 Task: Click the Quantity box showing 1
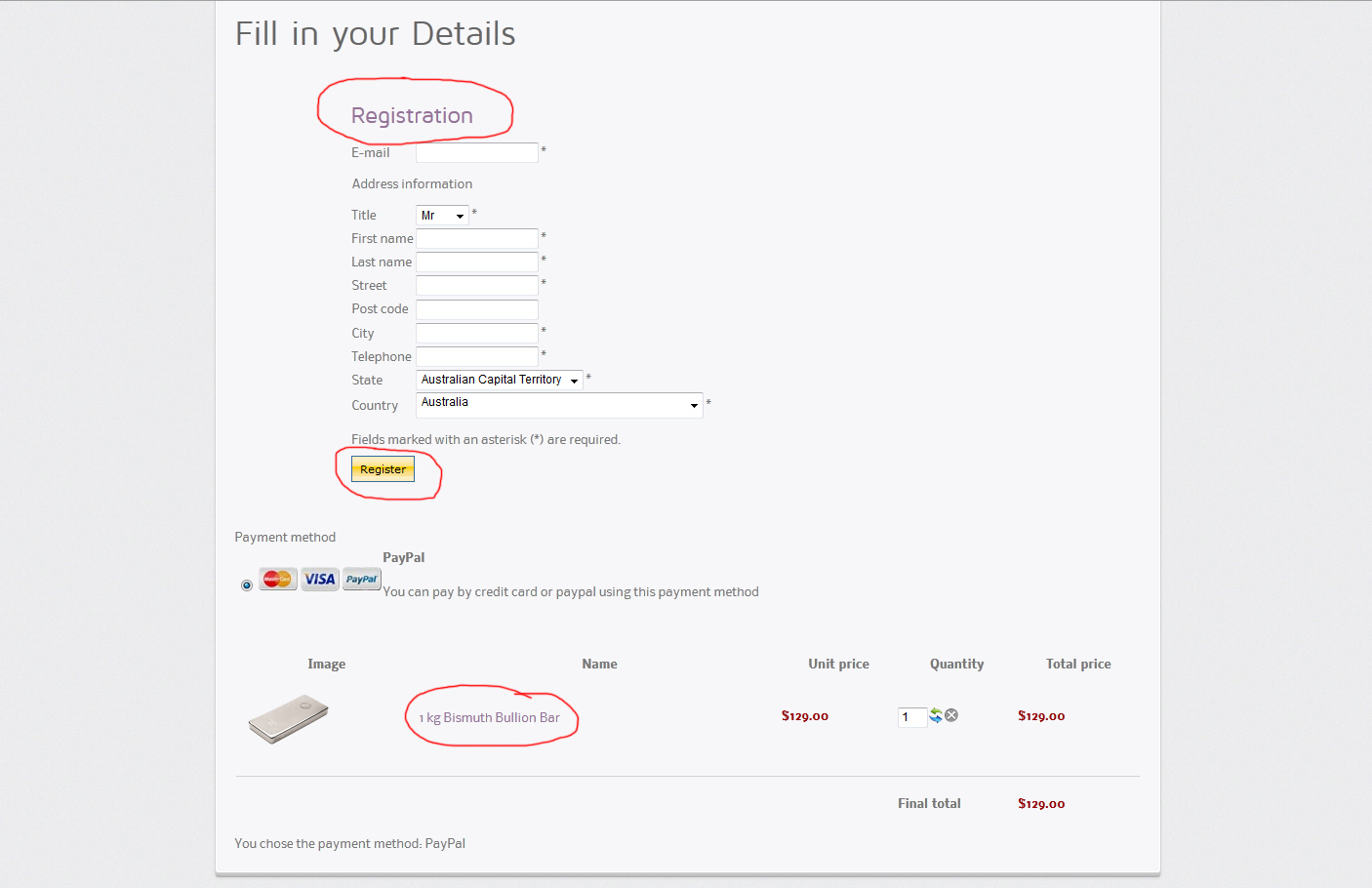pyautogui.click(x=910, y=717)
